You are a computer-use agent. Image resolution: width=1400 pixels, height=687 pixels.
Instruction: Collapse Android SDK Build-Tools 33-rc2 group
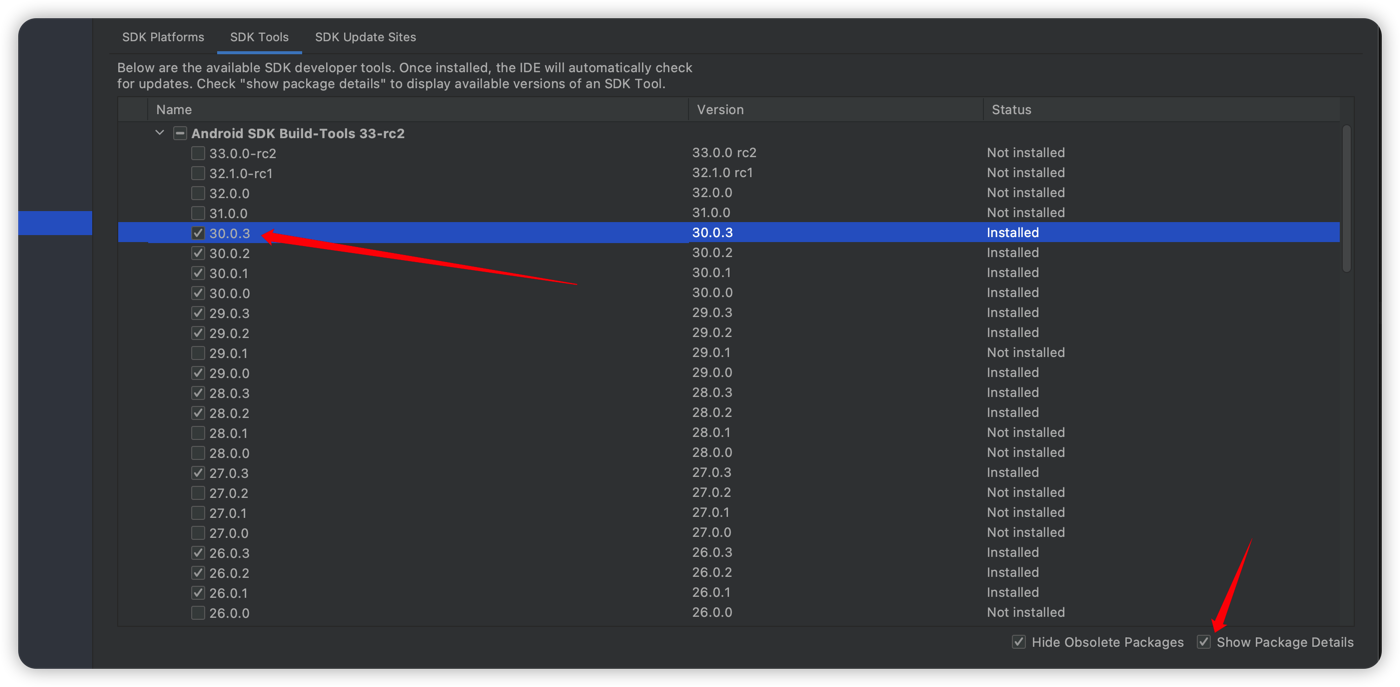[159, 133]
